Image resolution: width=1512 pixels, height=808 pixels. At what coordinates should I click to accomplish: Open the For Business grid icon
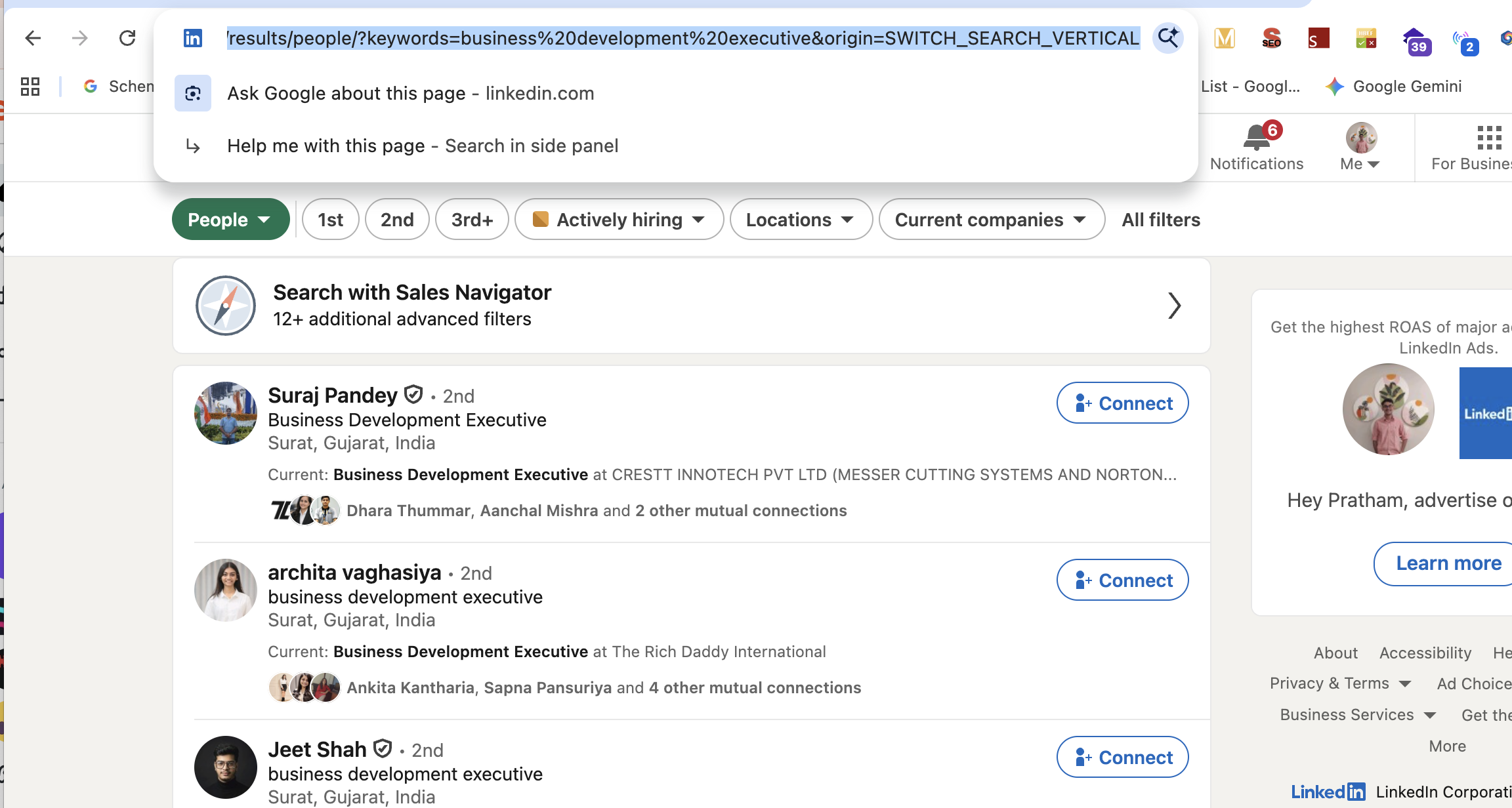[1489, 138]
